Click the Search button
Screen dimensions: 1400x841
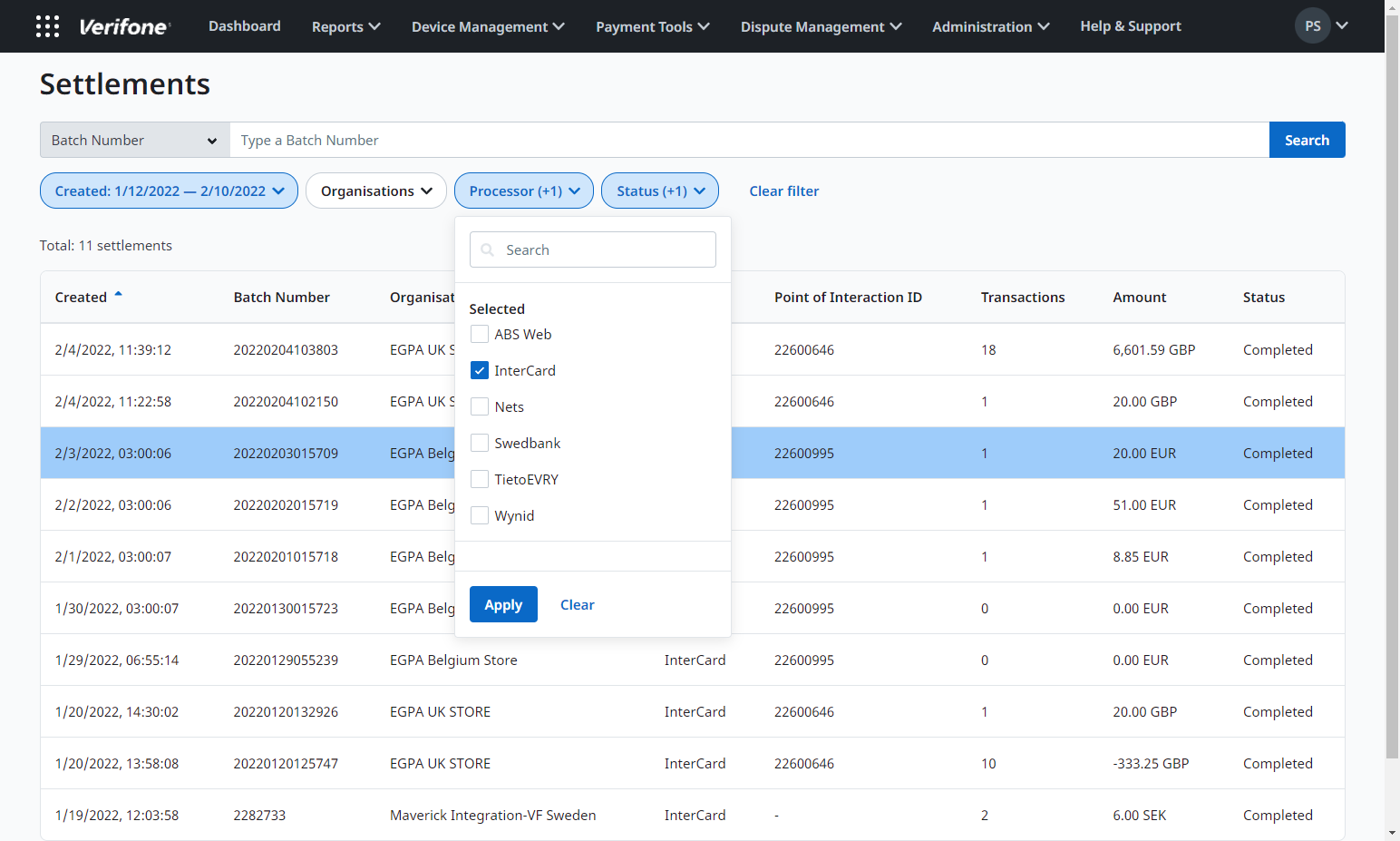(1307, 140)
